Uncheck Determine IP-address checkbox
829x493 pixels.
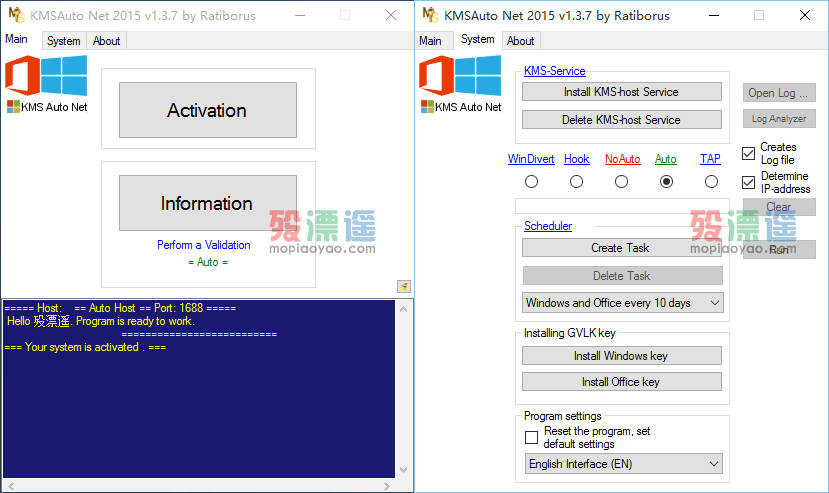point(748,182)
